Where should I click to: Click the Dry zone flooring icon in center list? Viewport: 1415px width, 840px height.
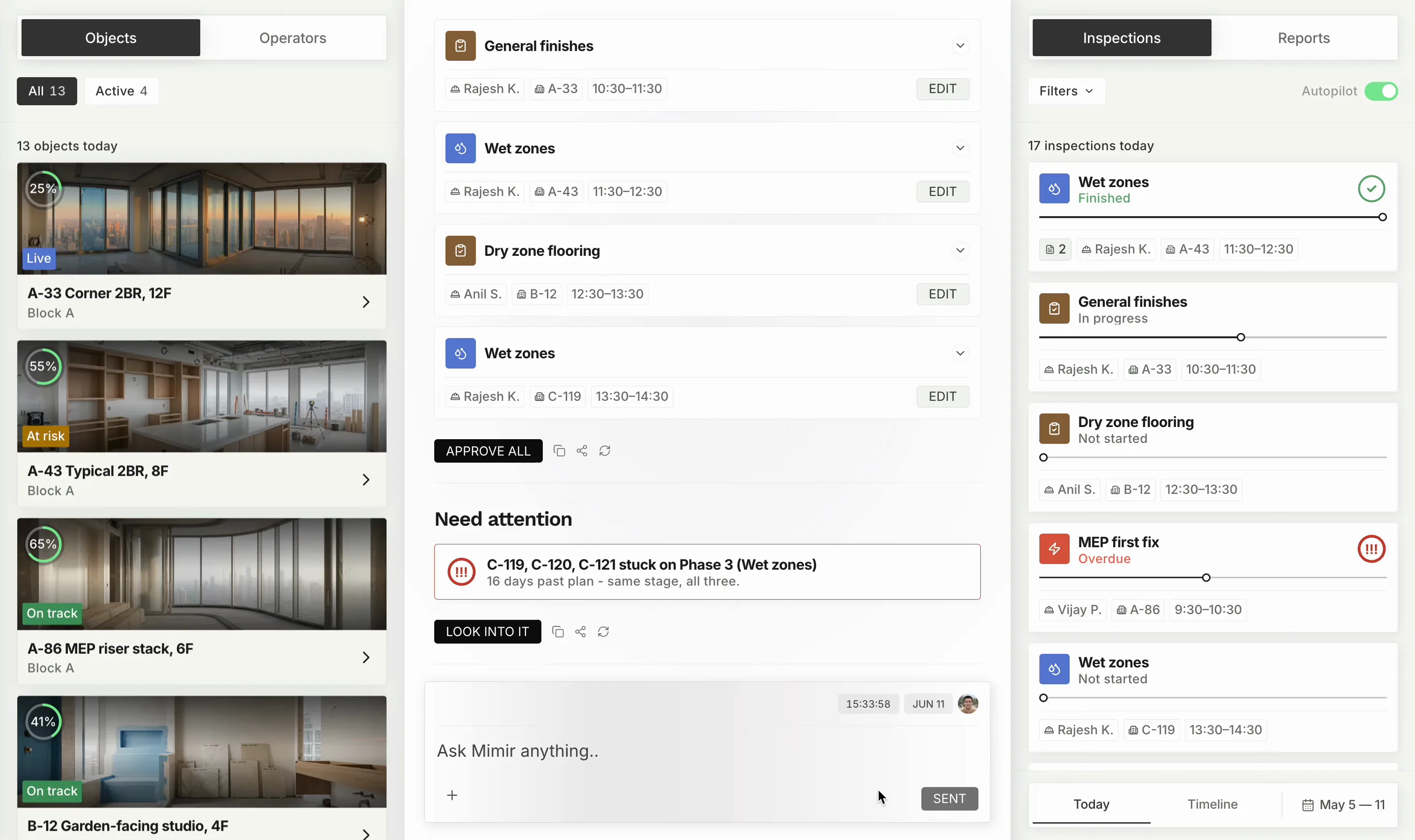point(460,251)
